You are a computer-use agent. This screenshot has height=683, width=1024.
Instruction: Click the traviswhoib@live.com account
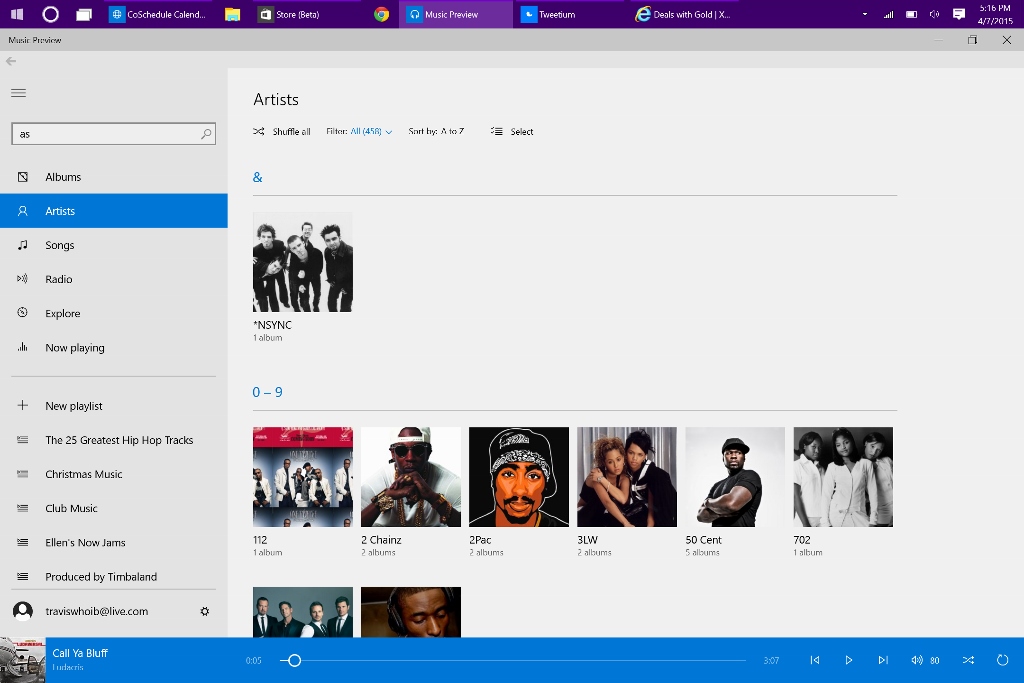tap(97, 611)
